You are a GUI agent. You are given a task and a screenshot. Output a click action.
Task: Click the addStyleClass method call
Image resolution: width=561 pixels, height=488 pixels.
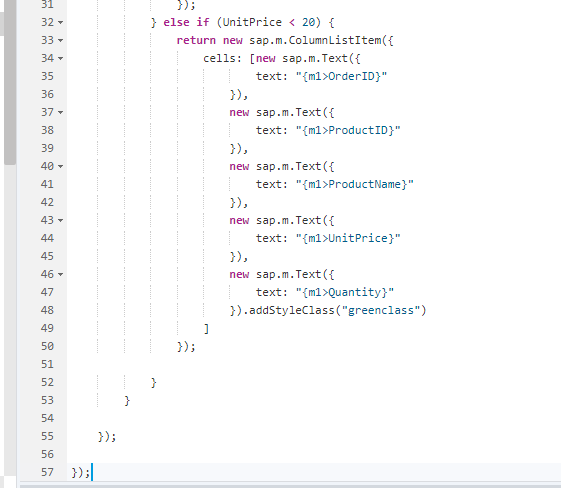pos(292,310)
